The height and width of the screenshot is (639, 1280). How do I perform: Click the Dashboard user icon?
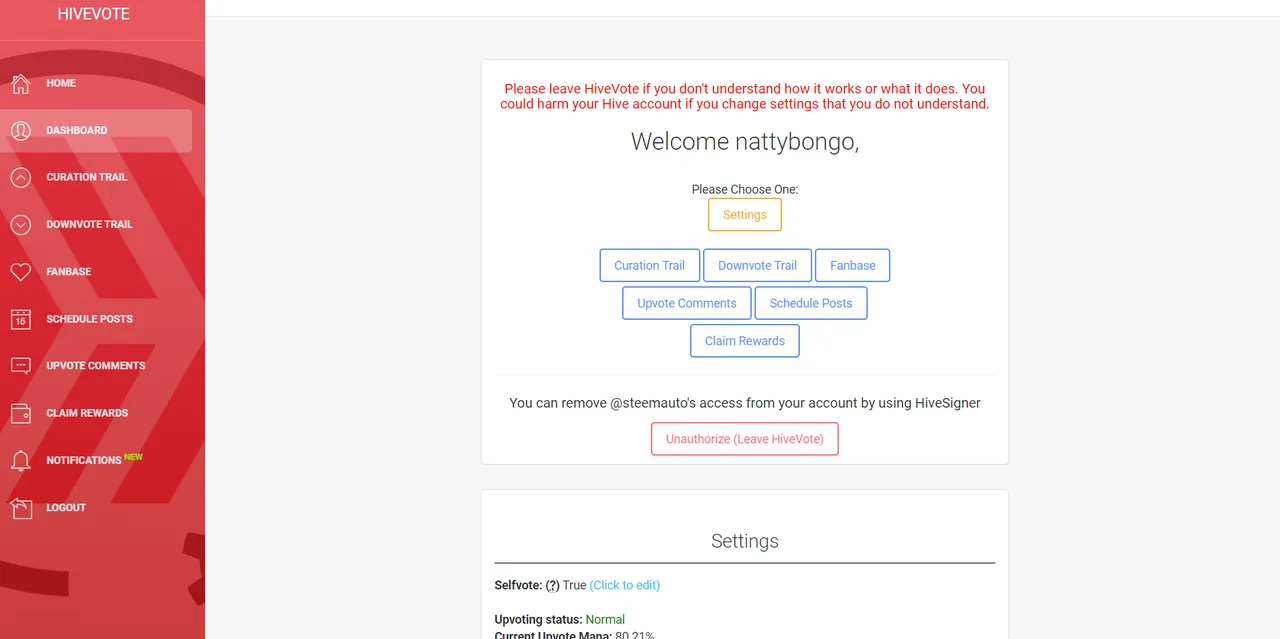point(20,130)
